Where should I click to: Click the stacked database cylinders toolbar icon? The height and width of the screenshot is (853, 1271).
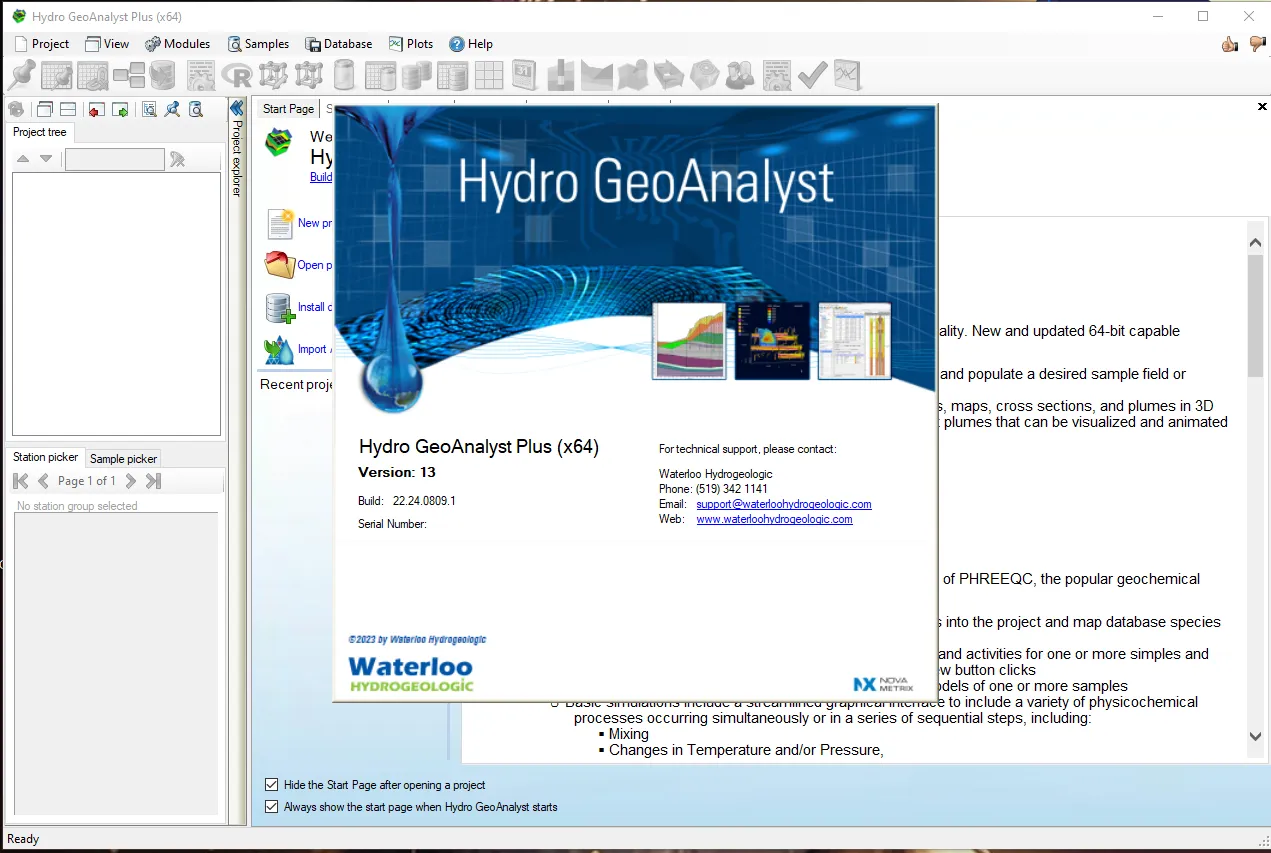click(x=416, y=75)
